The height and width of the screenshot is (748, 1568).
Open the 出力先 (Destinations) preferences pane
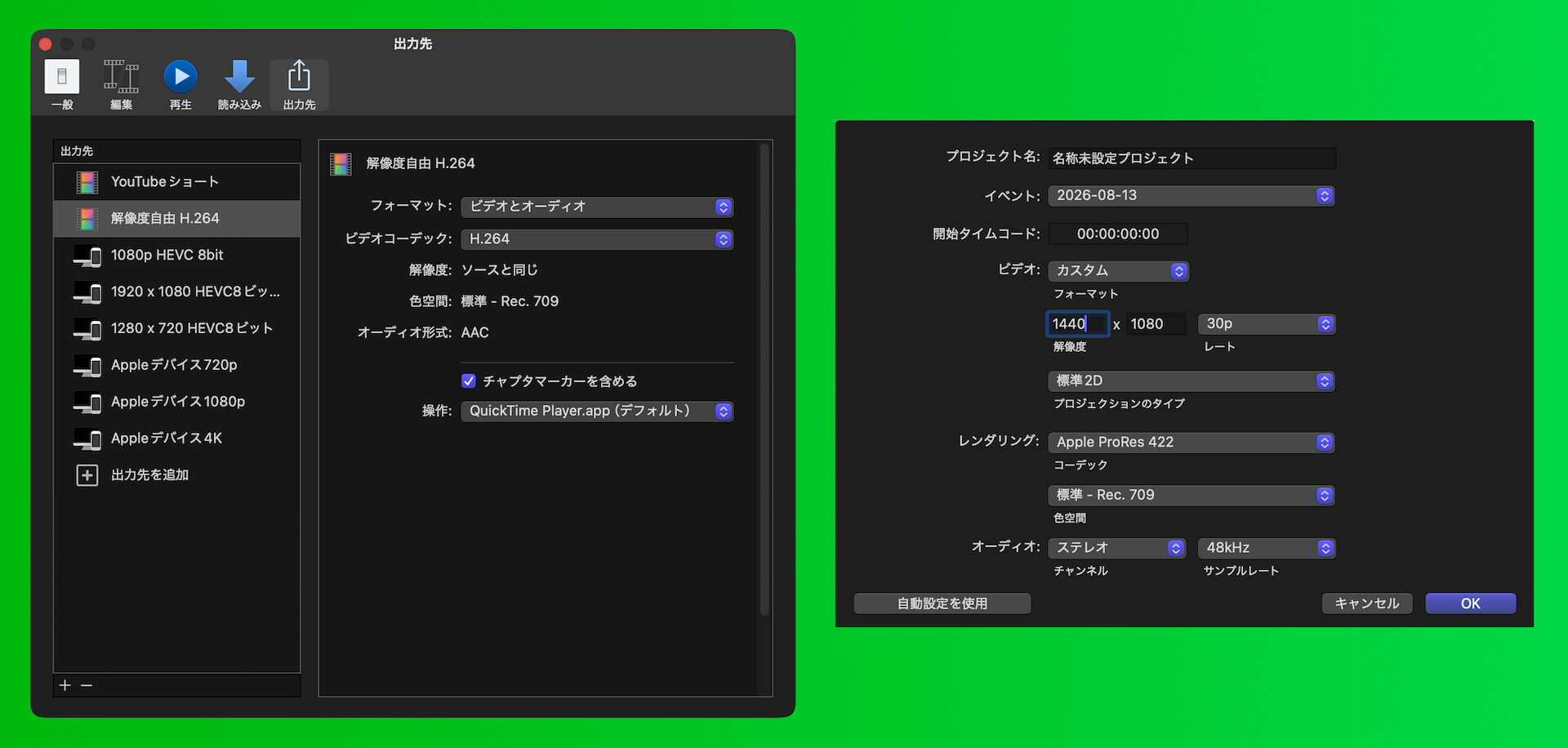click(x=299, y=85)
